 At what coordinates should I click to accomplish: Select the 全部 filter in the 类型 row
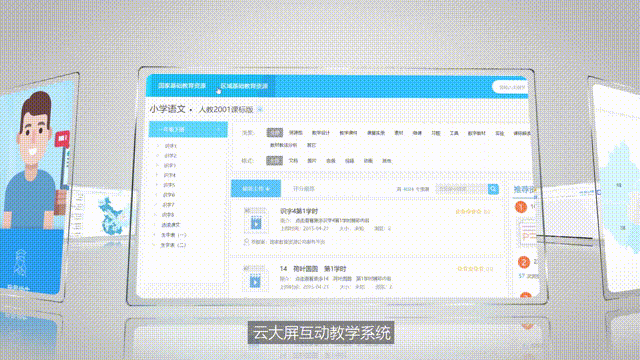point(275,132)
